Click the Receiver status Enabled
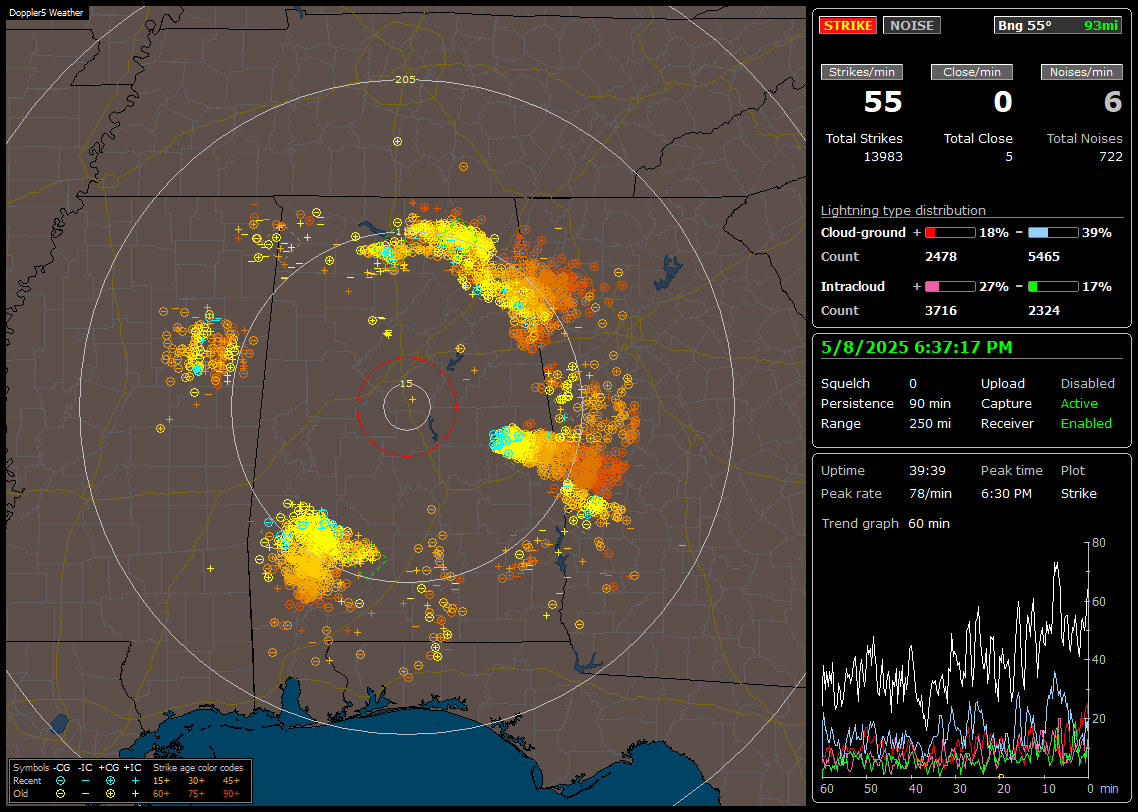This screenshot has width=1138, height=812. (x=1086, y=424)
